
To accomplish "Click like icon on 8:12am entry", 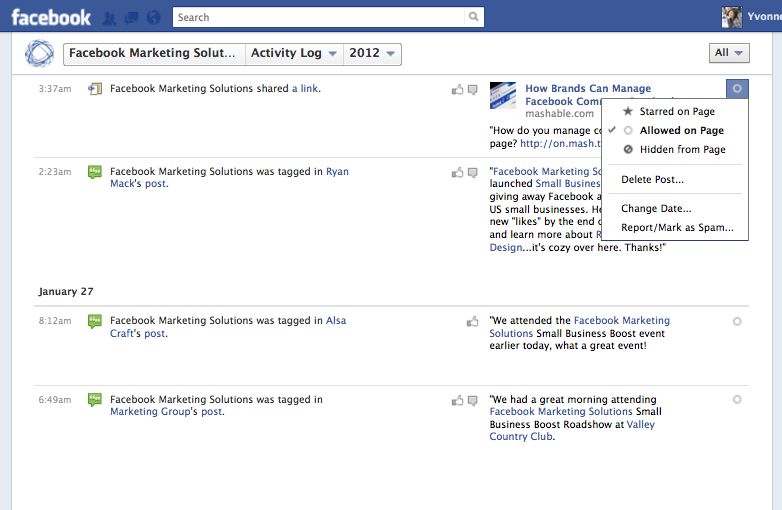I will pos(472,322).
